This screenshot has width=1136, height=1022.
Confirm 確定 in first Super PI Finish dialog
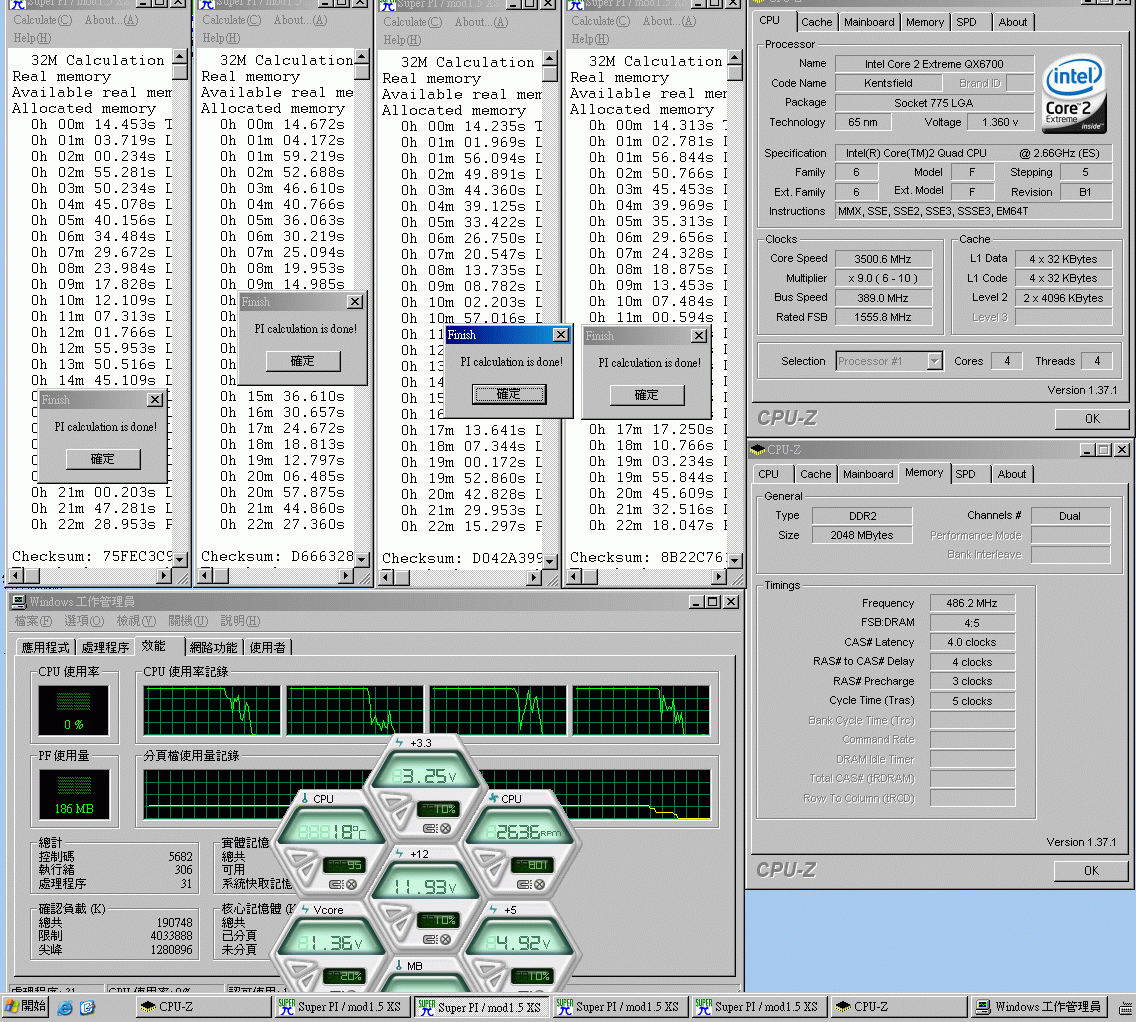[x=103, y=459]
